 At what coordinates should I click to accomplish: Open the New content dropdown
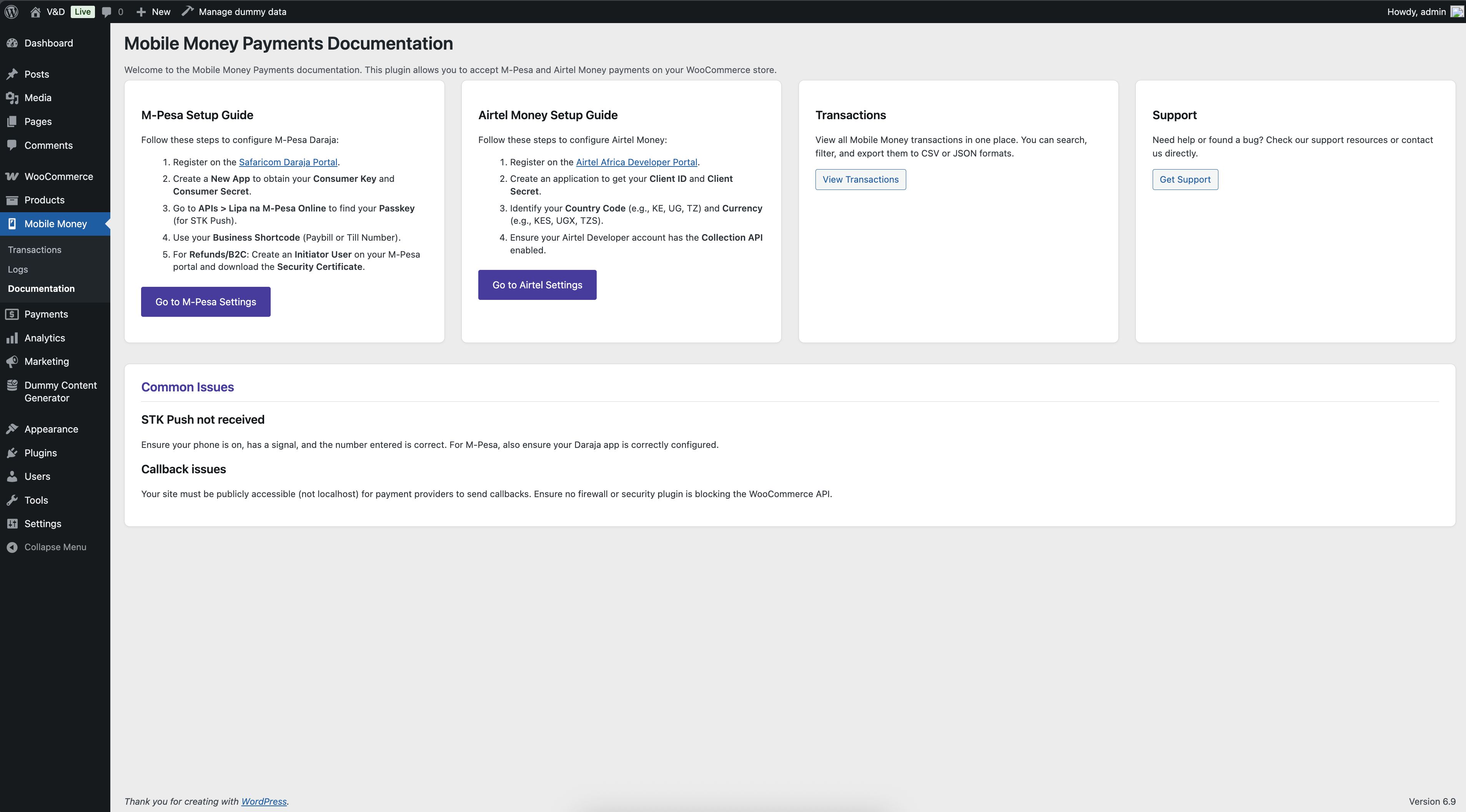point(153,12)
